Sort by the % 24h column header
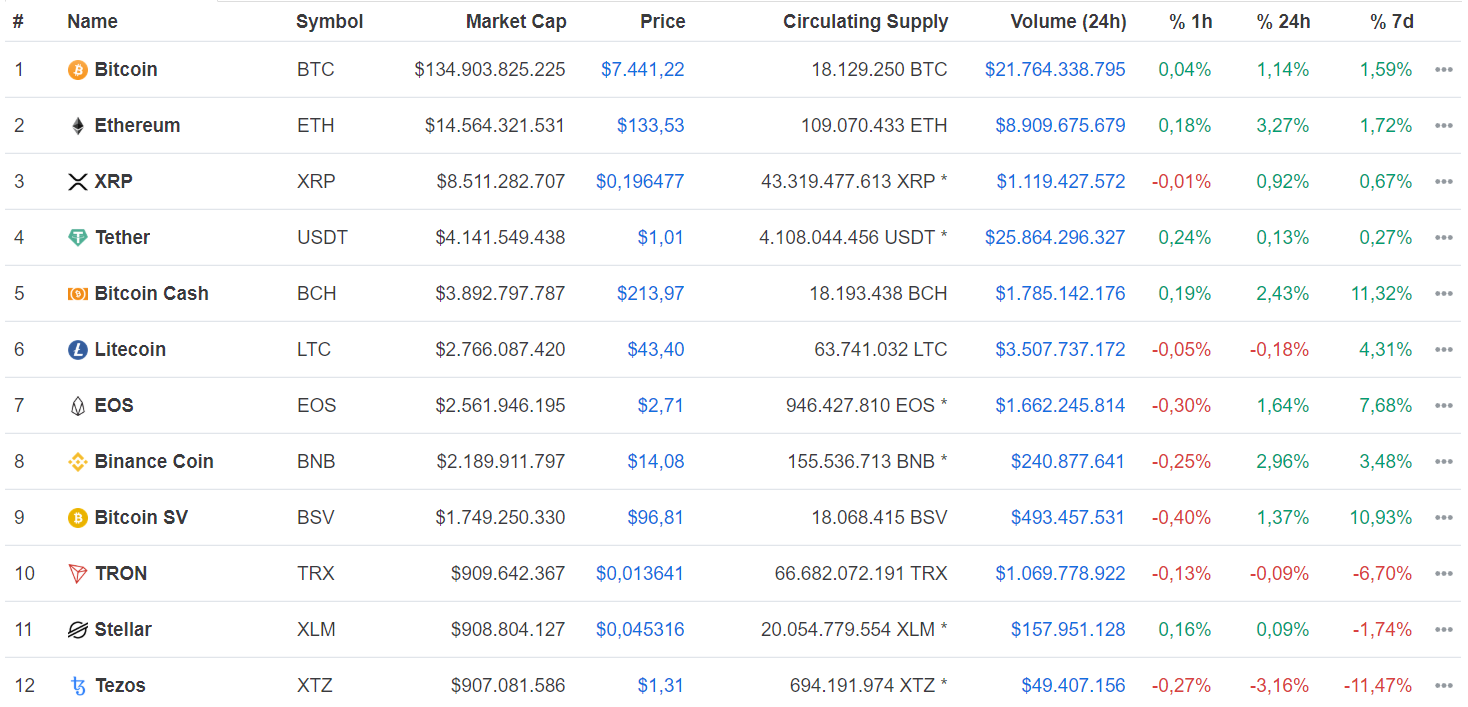Viewport: 1468px width, 707px height. click(x=1283, y=21)
